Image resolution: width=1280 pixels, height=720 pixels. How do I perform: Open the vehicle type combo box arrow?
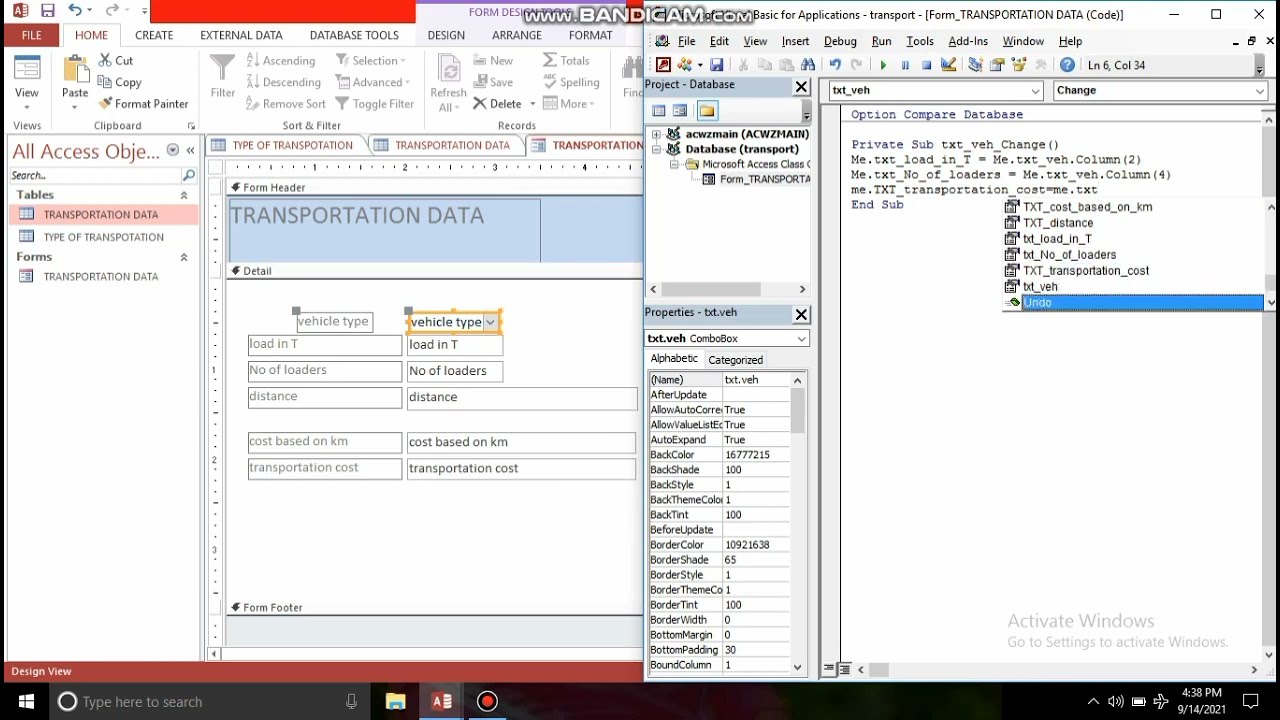[490, 322]
